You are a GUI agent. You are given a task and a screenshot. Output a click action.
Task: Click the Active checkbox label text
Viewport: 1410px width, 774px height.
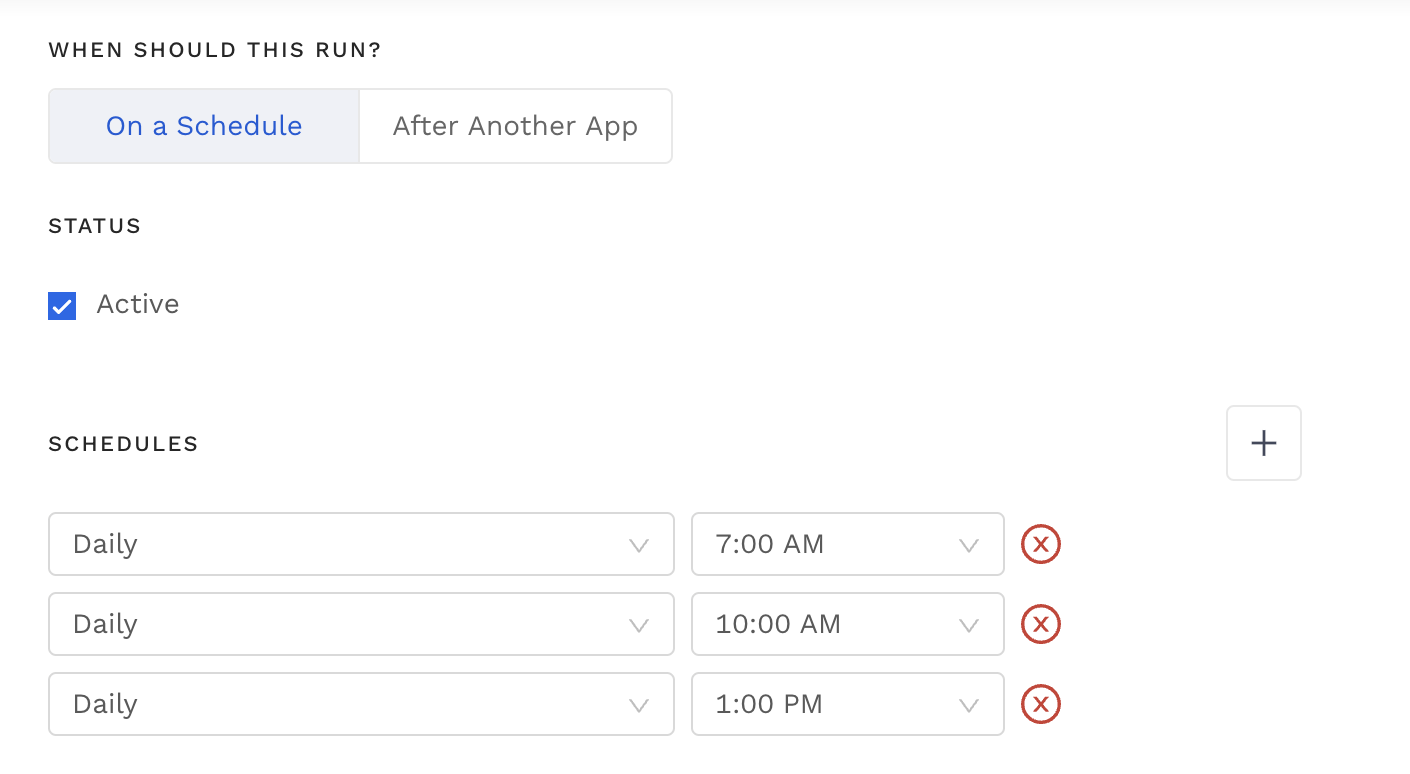click(138, 305)
